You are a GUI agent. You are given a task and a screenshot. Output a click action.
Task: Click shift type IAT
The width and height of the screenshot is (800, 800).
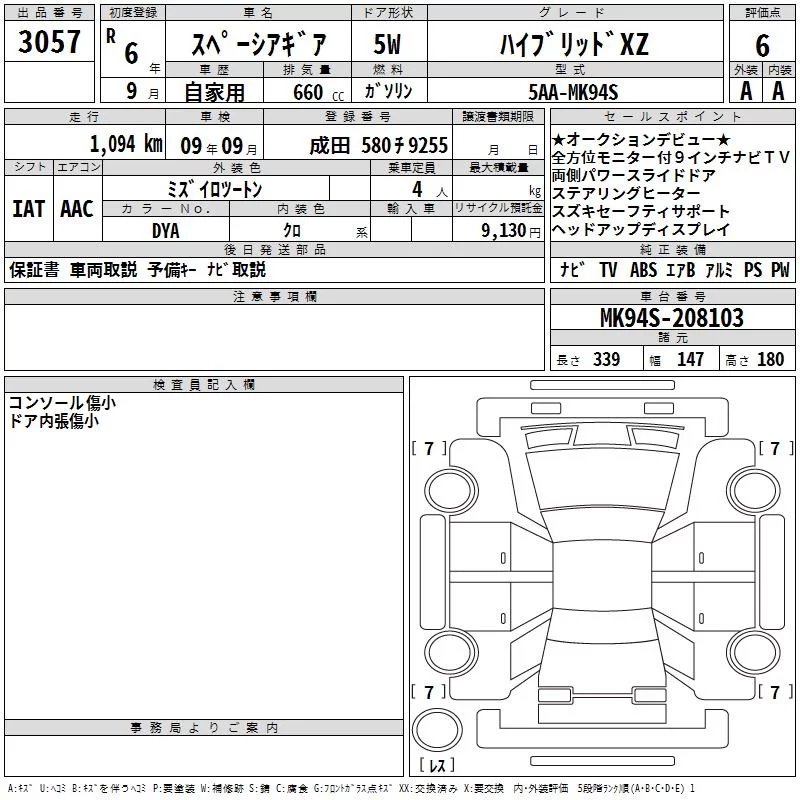tap(28, 209)
